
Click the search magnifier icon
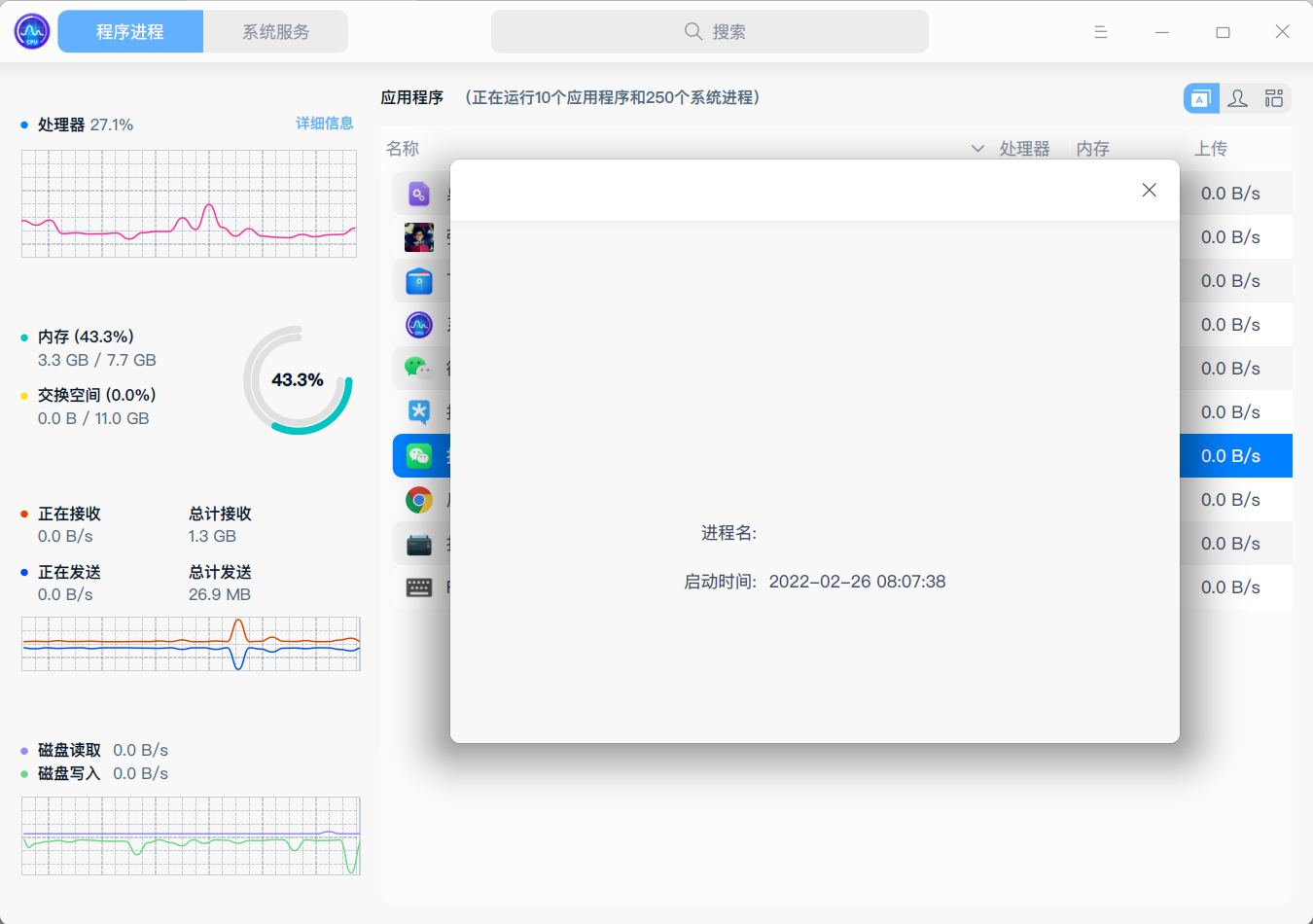692,31
